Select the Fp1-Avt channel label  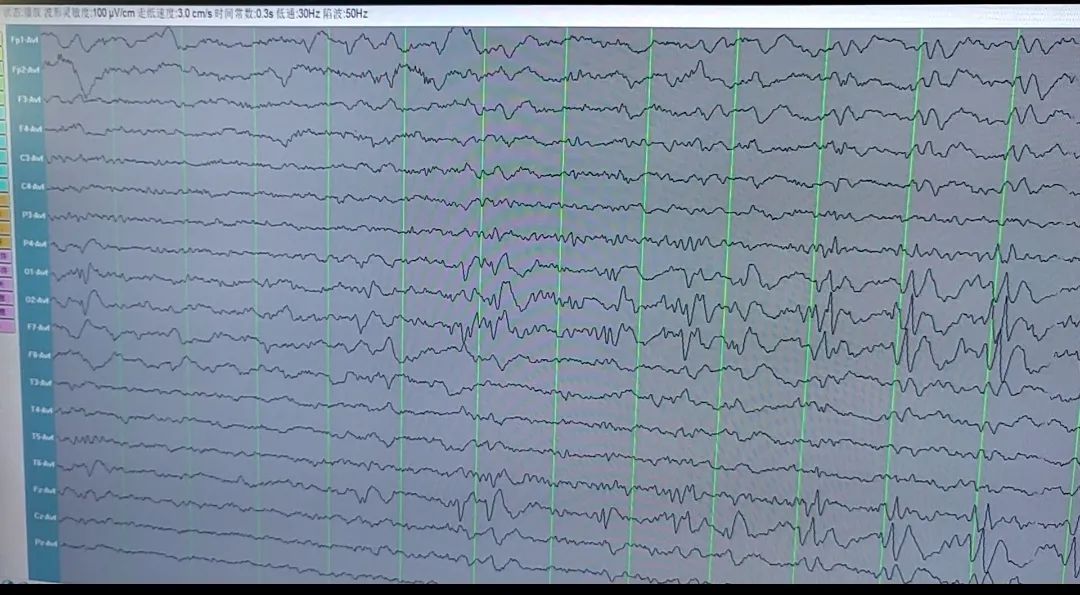[25, 40]
